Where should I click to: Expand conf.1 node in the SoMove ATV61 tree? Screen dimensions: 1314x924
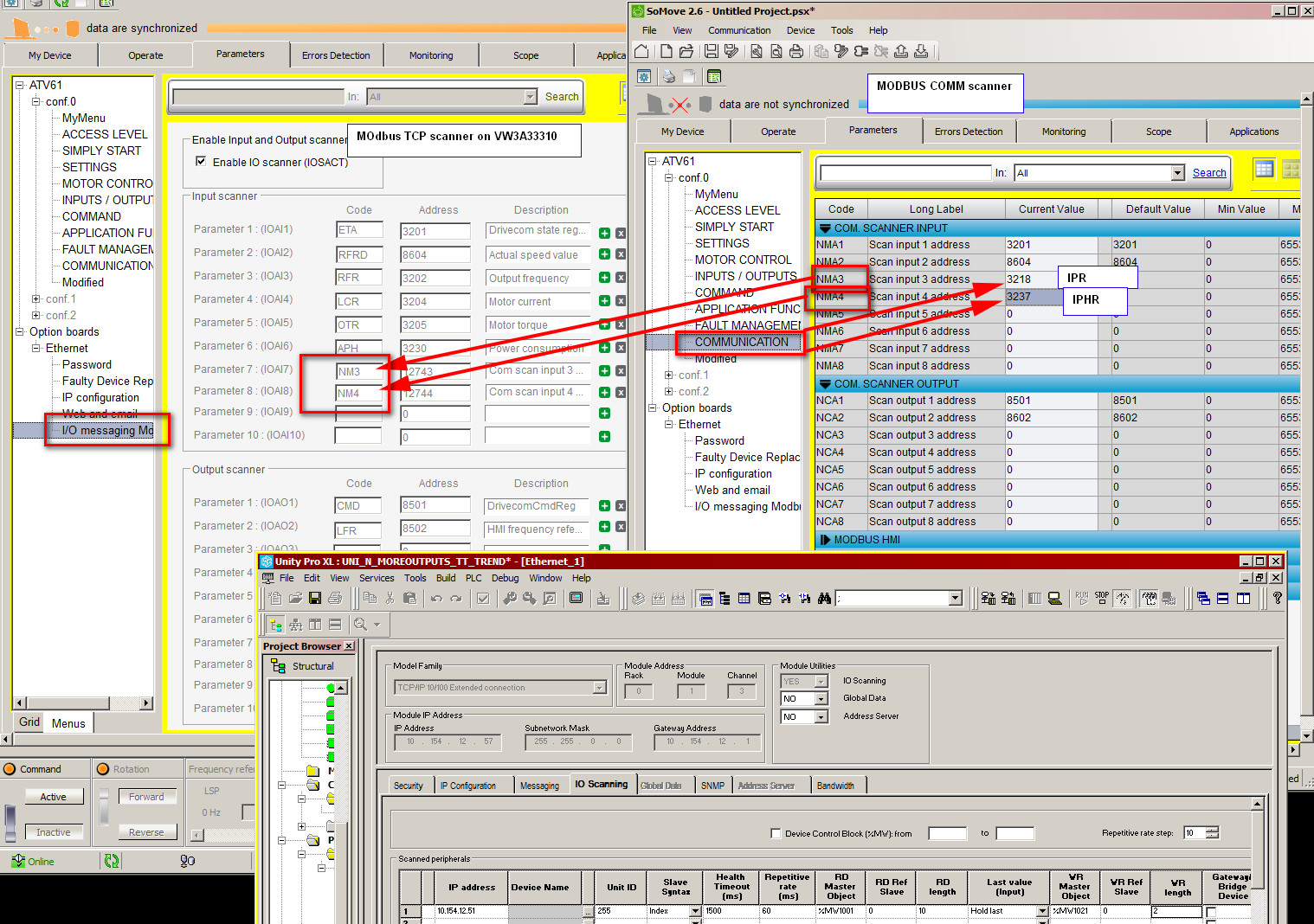pyautogui.click(x=669, y=375)
